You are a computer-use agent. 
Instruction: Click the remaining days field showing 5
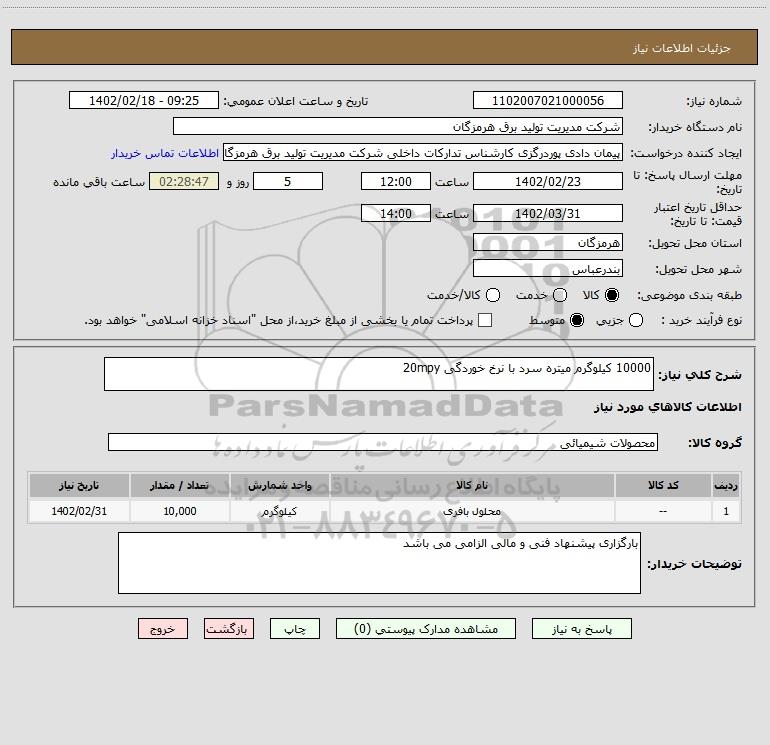coord(288,181)
